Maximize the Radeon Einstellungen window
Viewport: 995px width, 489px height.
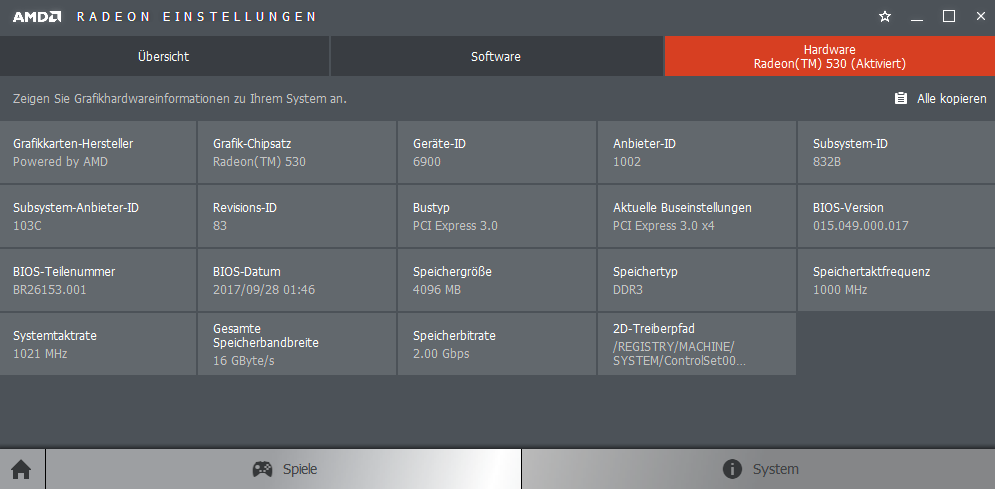click(x=949, y=16)
